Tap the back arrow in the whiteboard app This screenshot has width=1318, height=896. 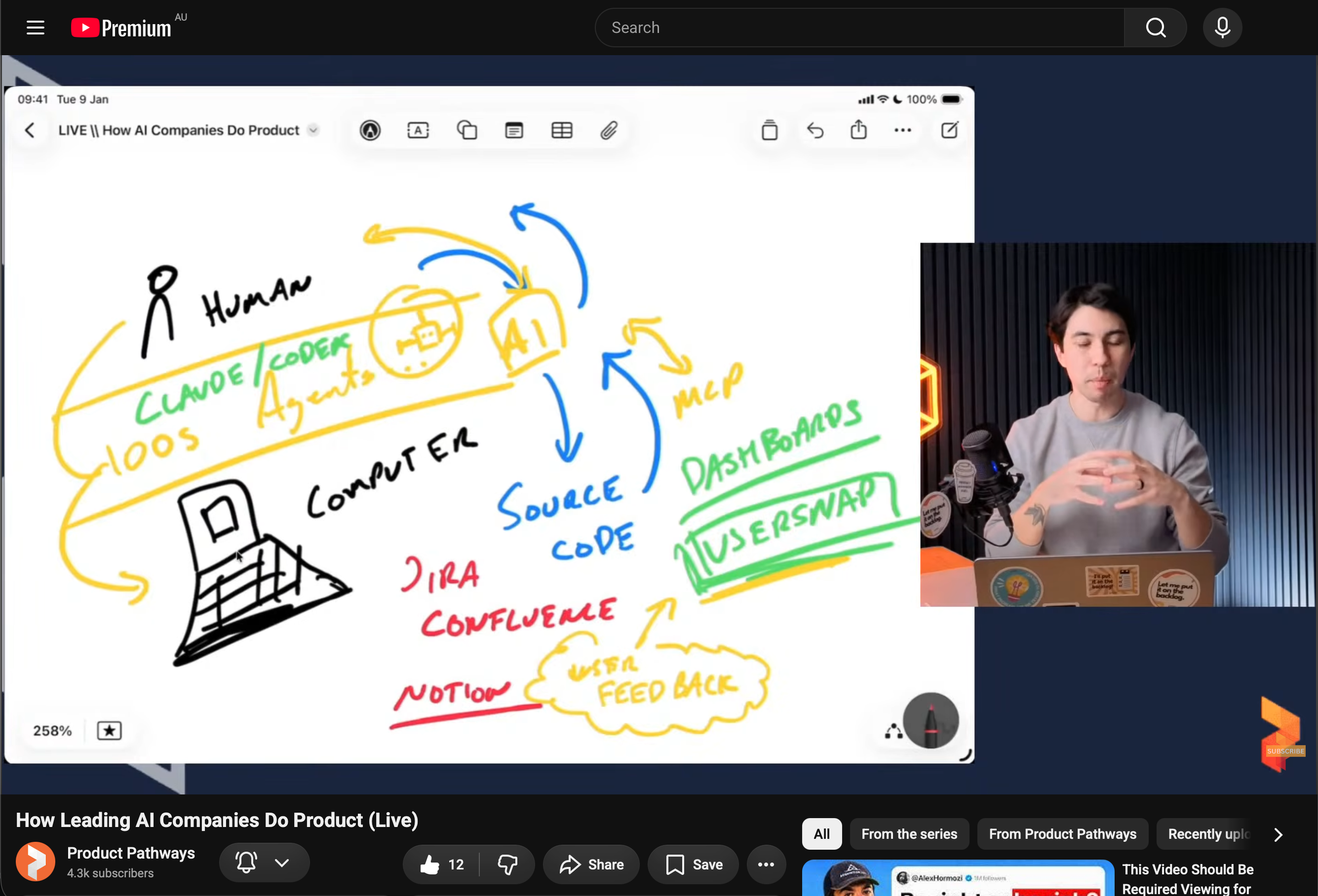tap(30, 130)
